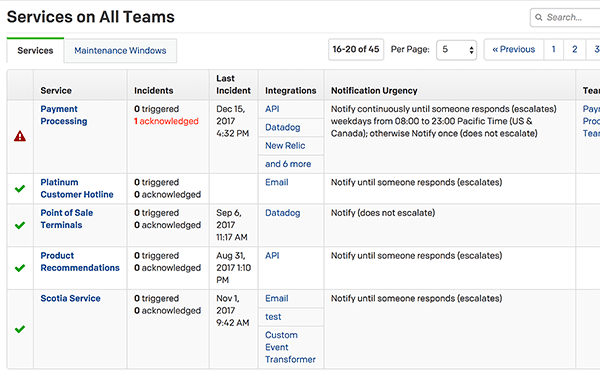Open the Datadog integration for Payment Processing

[282, 127]
